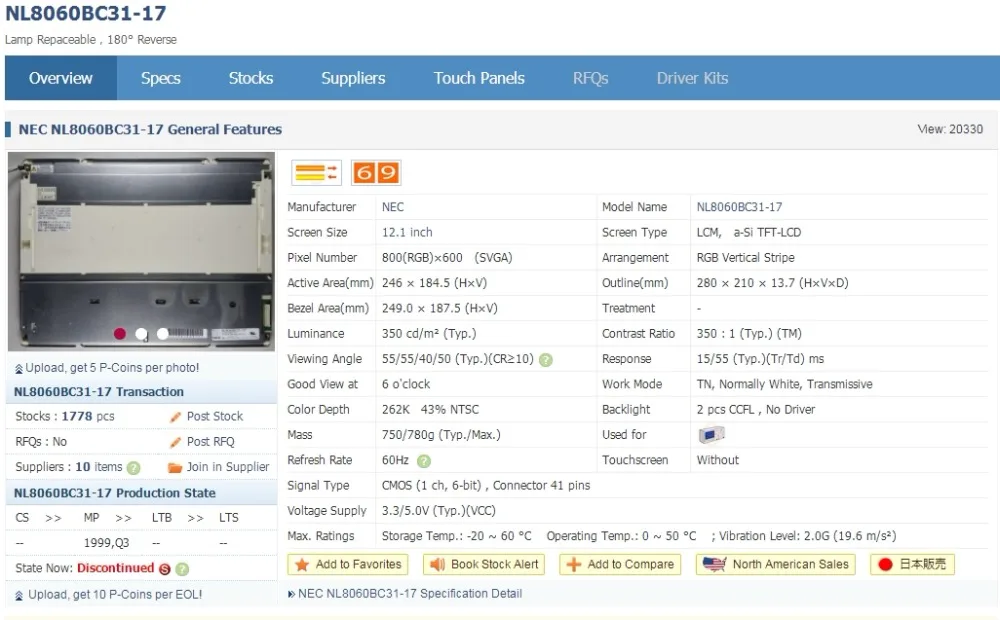
Task: Click the North American Sales button
Action: coord(776,565)
